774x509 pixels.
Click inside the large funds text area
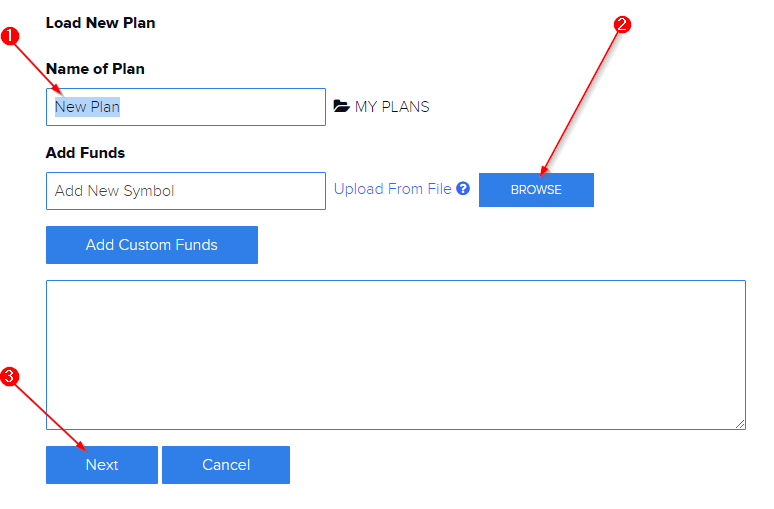[x=396, y=355]
